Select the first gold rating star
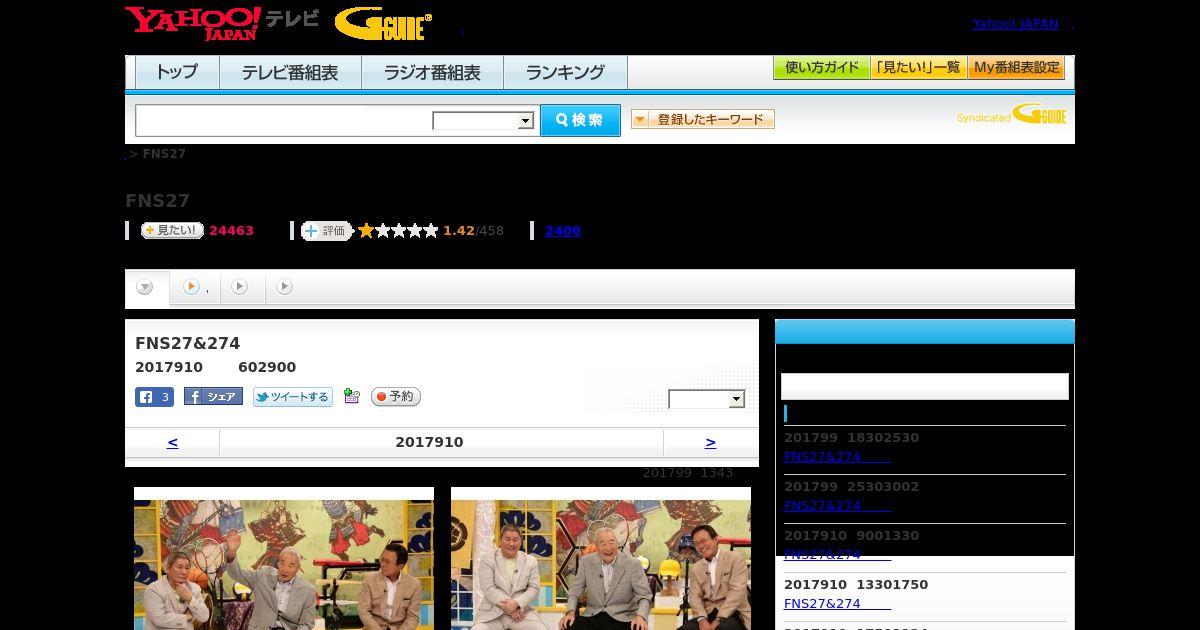The width and height of the screenshot is (1200, 630). [366, 231]
